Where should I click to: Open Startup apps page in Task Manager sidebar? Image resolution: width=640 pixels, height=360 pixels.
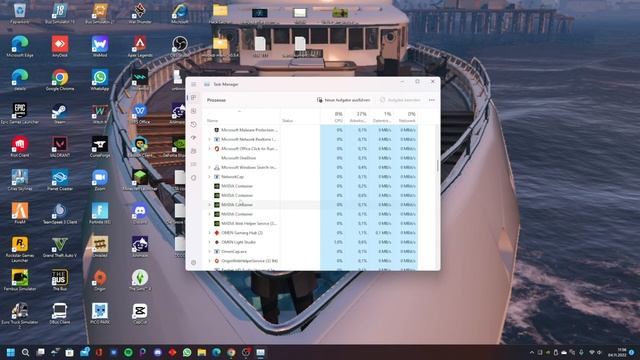pyautogui.click(x=193, y=138)
